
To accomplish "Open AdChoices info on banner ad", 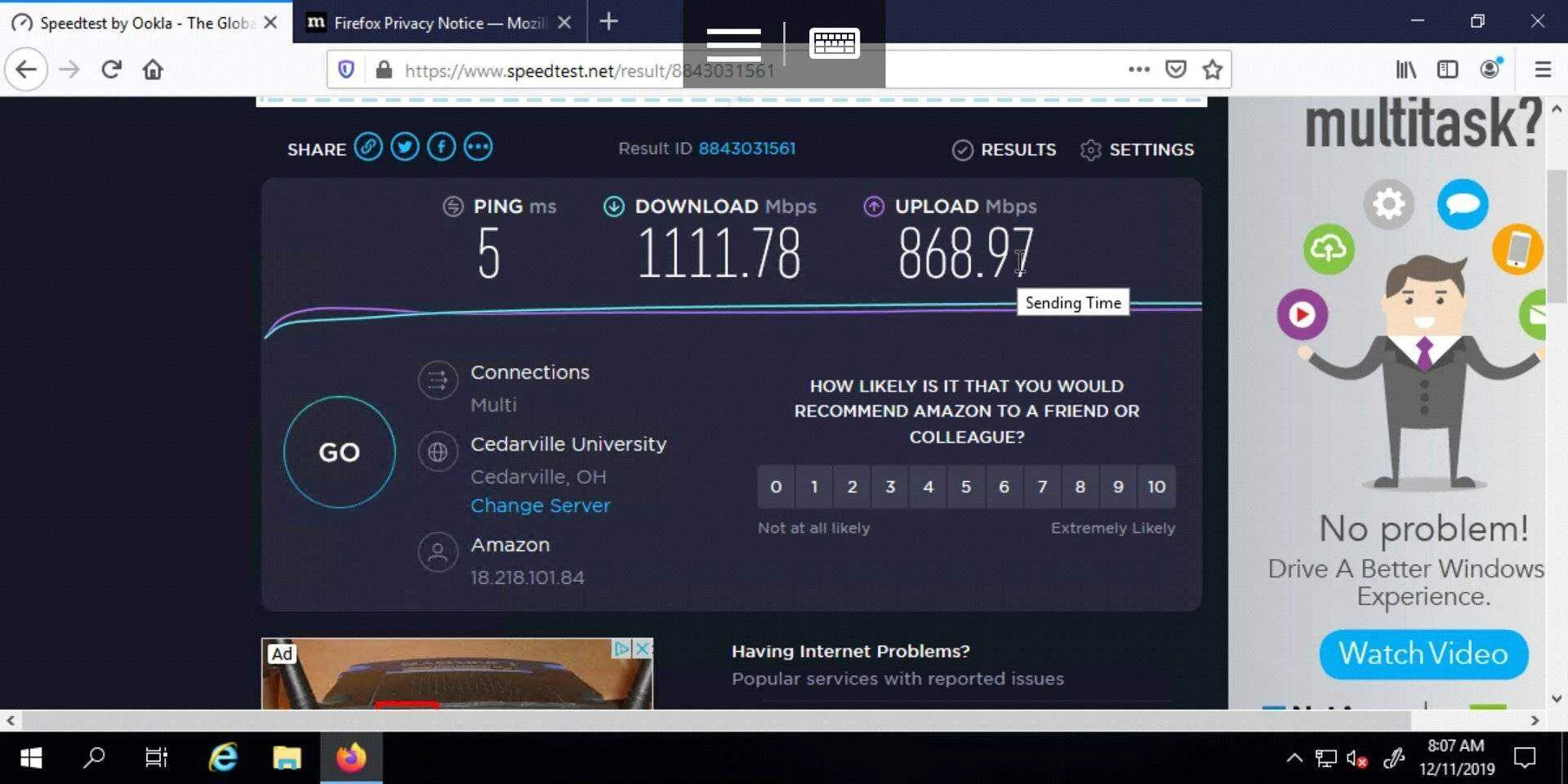I will pos(623,648).
